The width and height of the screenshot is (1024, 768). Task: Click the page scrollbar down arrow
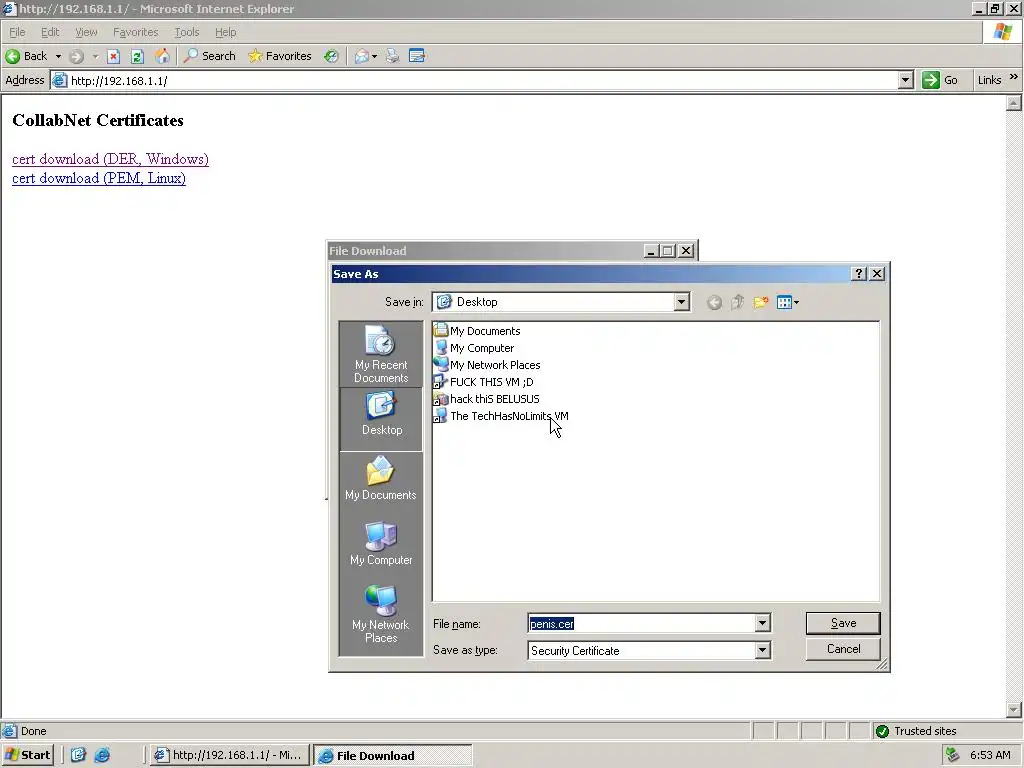tap(1014, 711)
